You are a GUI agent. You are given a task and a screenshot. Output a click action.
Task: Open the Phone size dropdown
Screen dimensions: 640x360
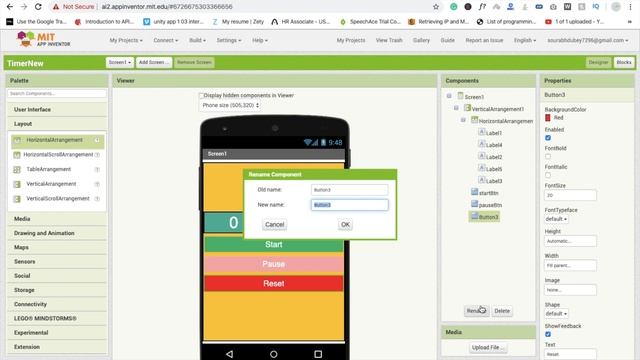click(231, 105)
